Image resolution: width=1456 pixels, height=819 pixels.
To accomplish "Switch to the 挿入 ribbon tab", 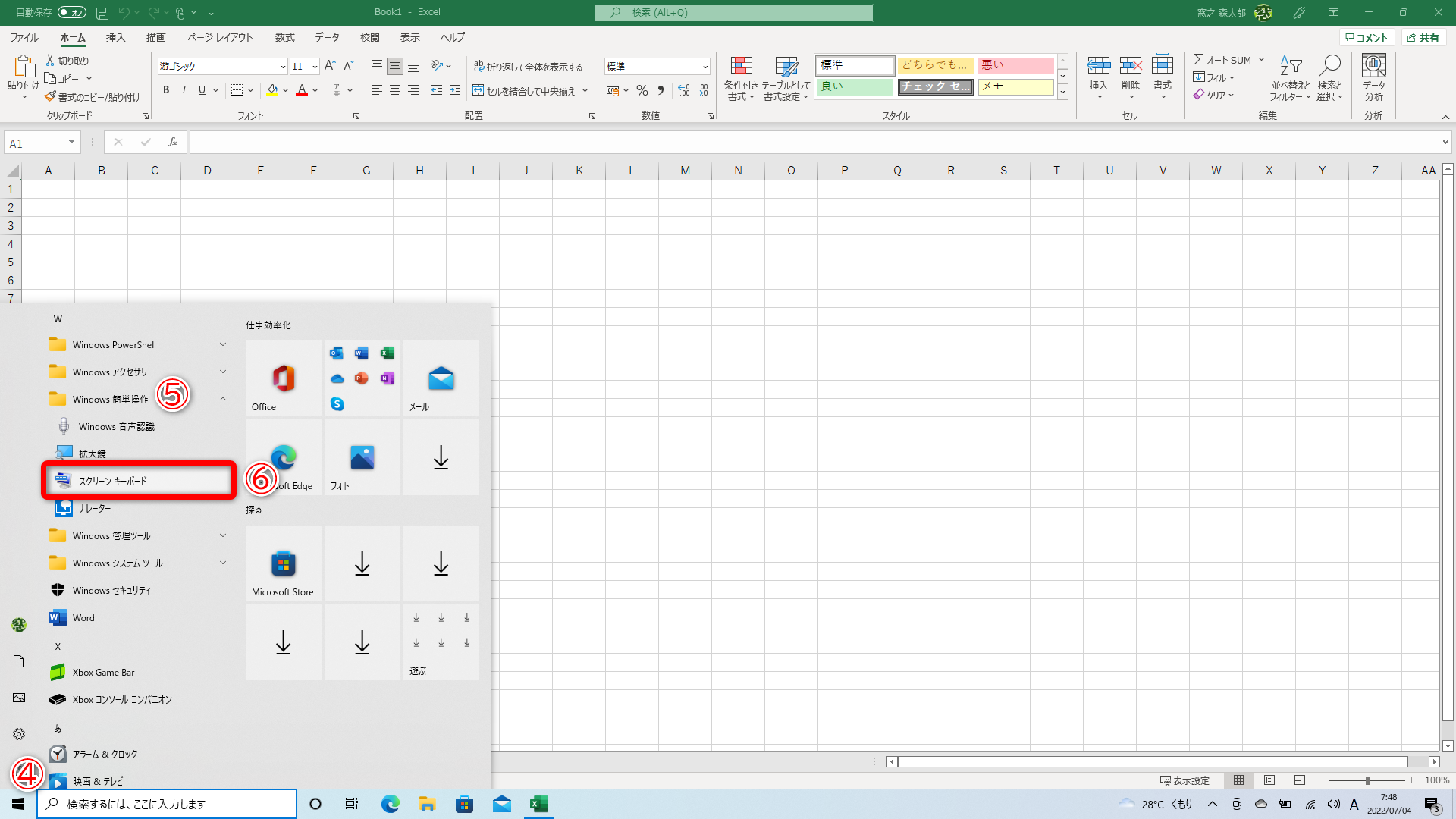I will (115, 37).
